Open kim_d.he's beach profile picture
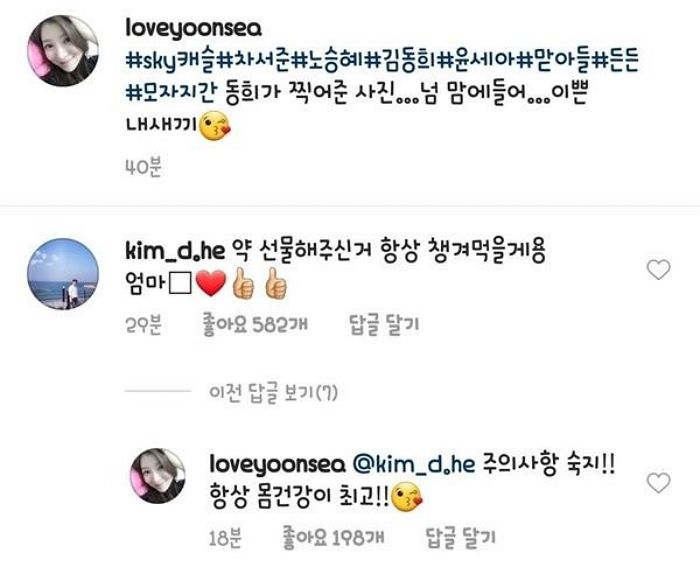Screen dimensions: 700x567 pyautogui.click(x=63, y=274)
